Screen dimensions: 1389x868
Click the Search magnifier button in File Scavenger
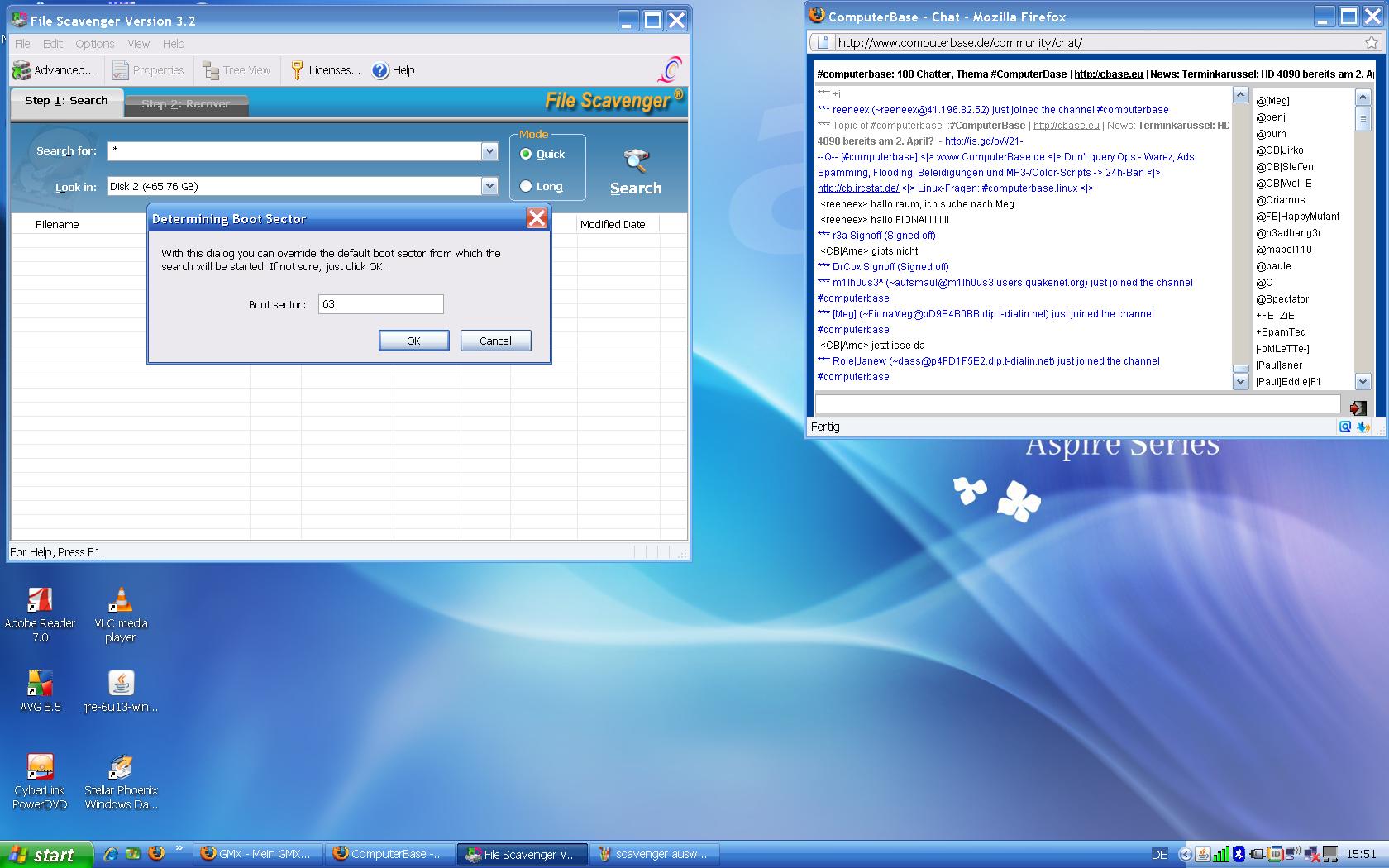pos(636,172)
